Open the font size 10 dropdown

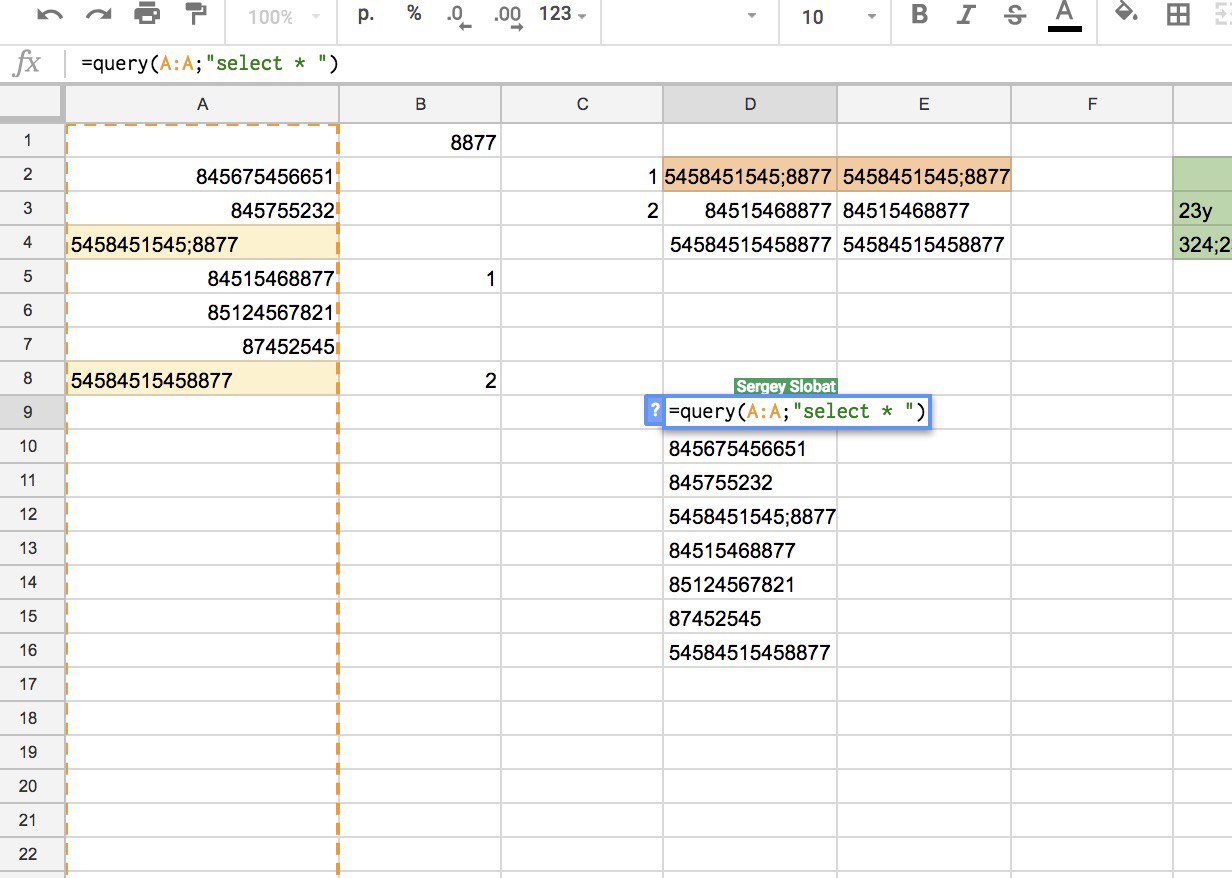(x=840, y=17)
